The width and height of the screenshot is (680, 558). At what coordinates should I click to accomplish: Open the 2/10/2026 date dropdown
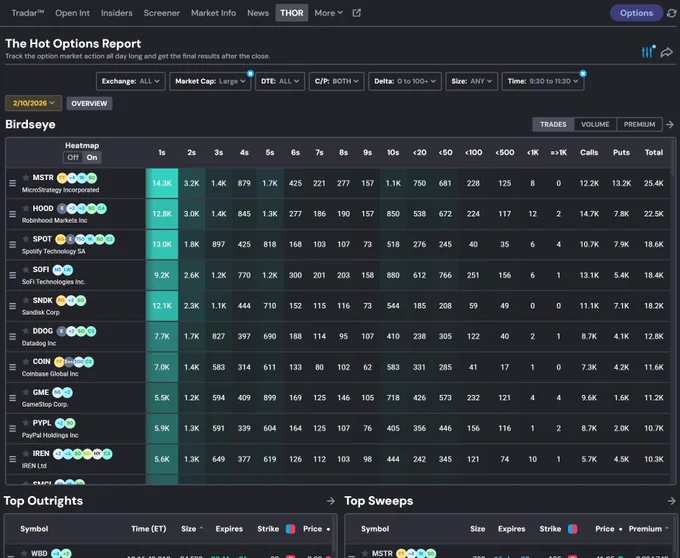point(33,103)
